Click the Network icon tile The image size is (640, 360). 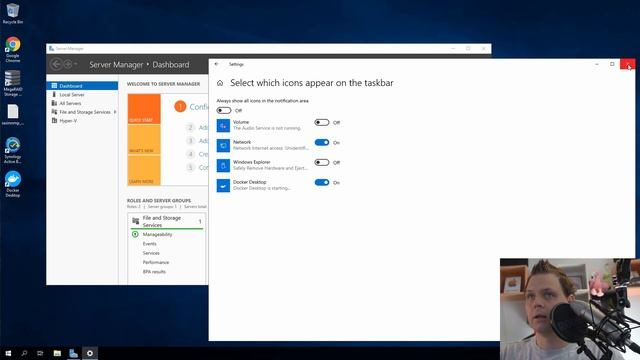223,145
